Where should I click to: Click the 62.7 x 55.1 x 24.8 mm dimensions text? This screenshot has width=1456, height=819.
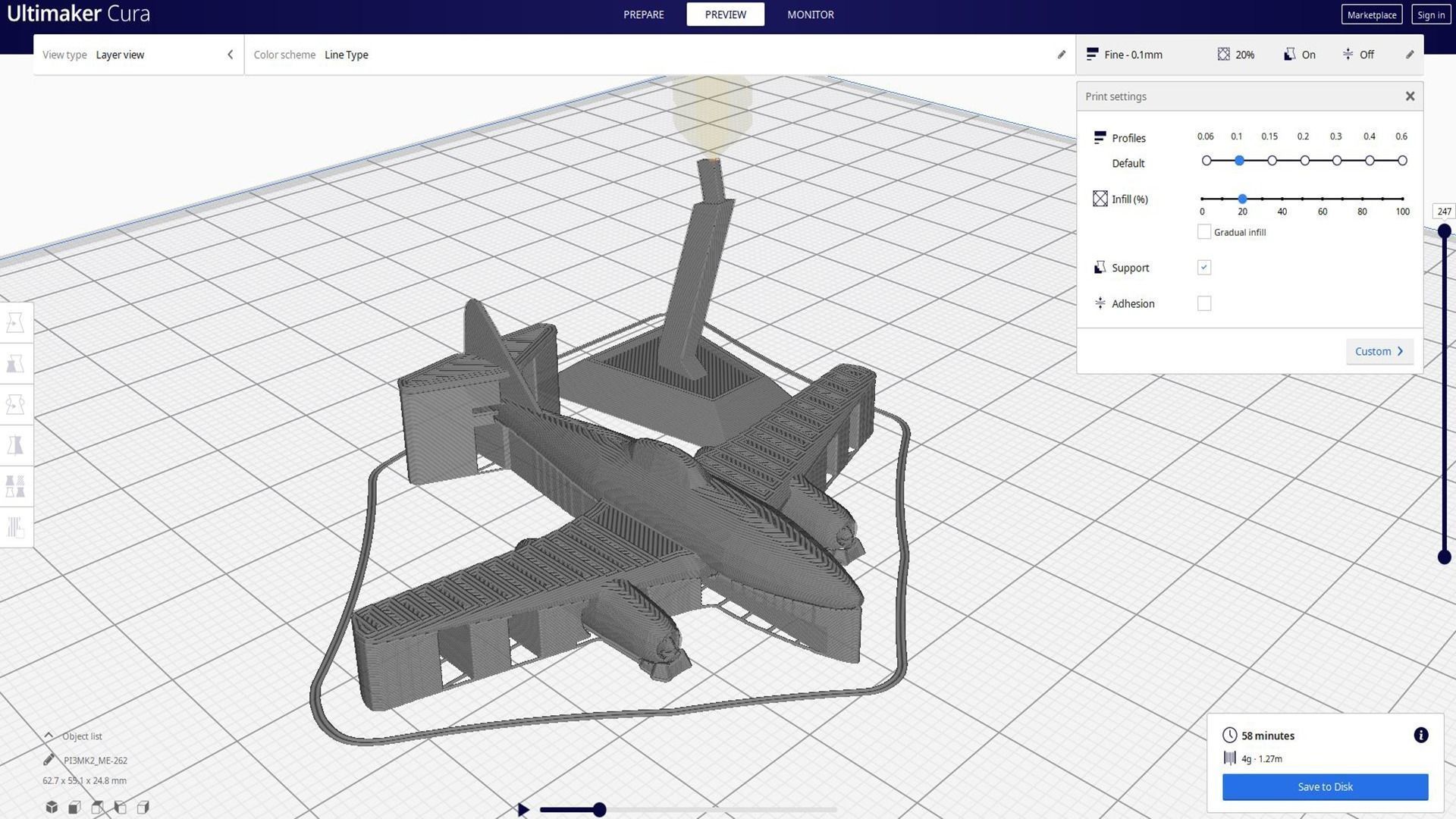pos(84,780)
